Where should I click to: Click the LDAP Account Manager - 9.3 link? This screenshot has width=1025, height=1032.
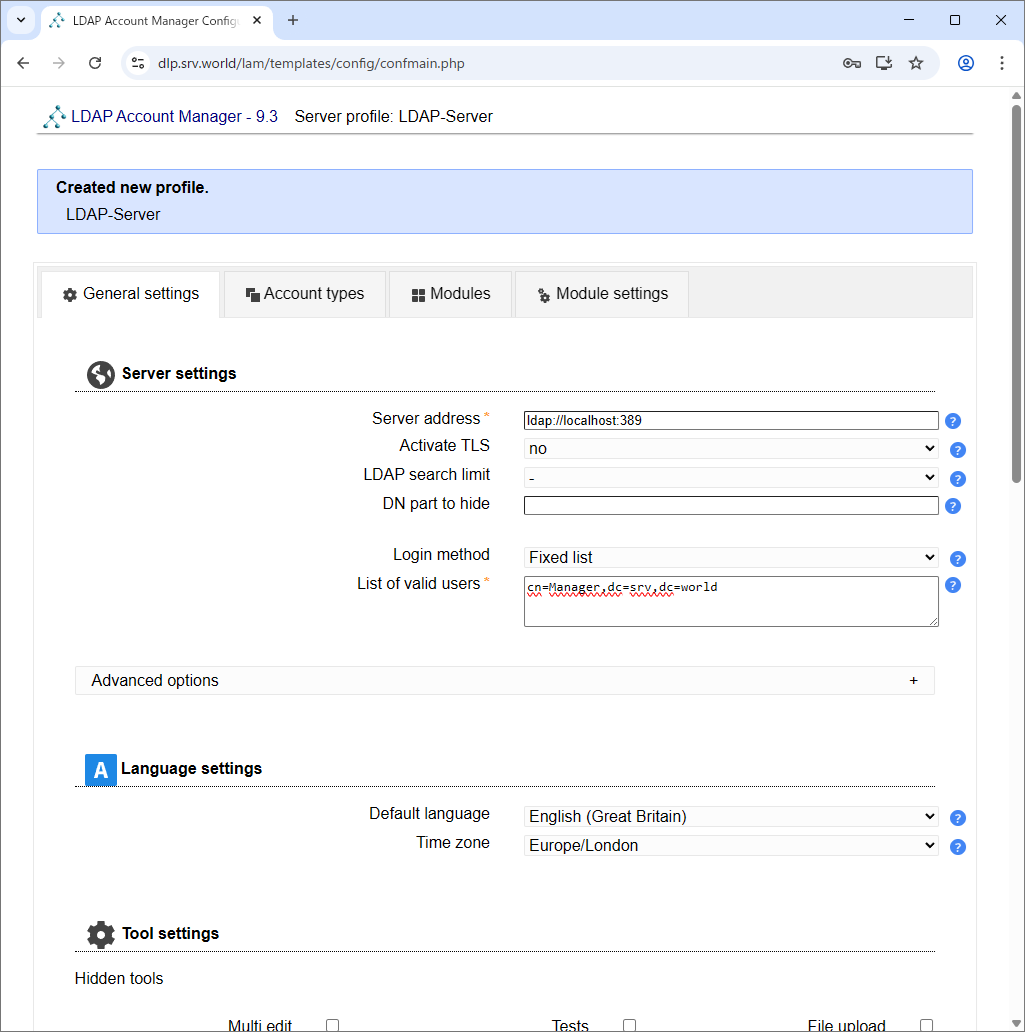[x=174, y=116]
